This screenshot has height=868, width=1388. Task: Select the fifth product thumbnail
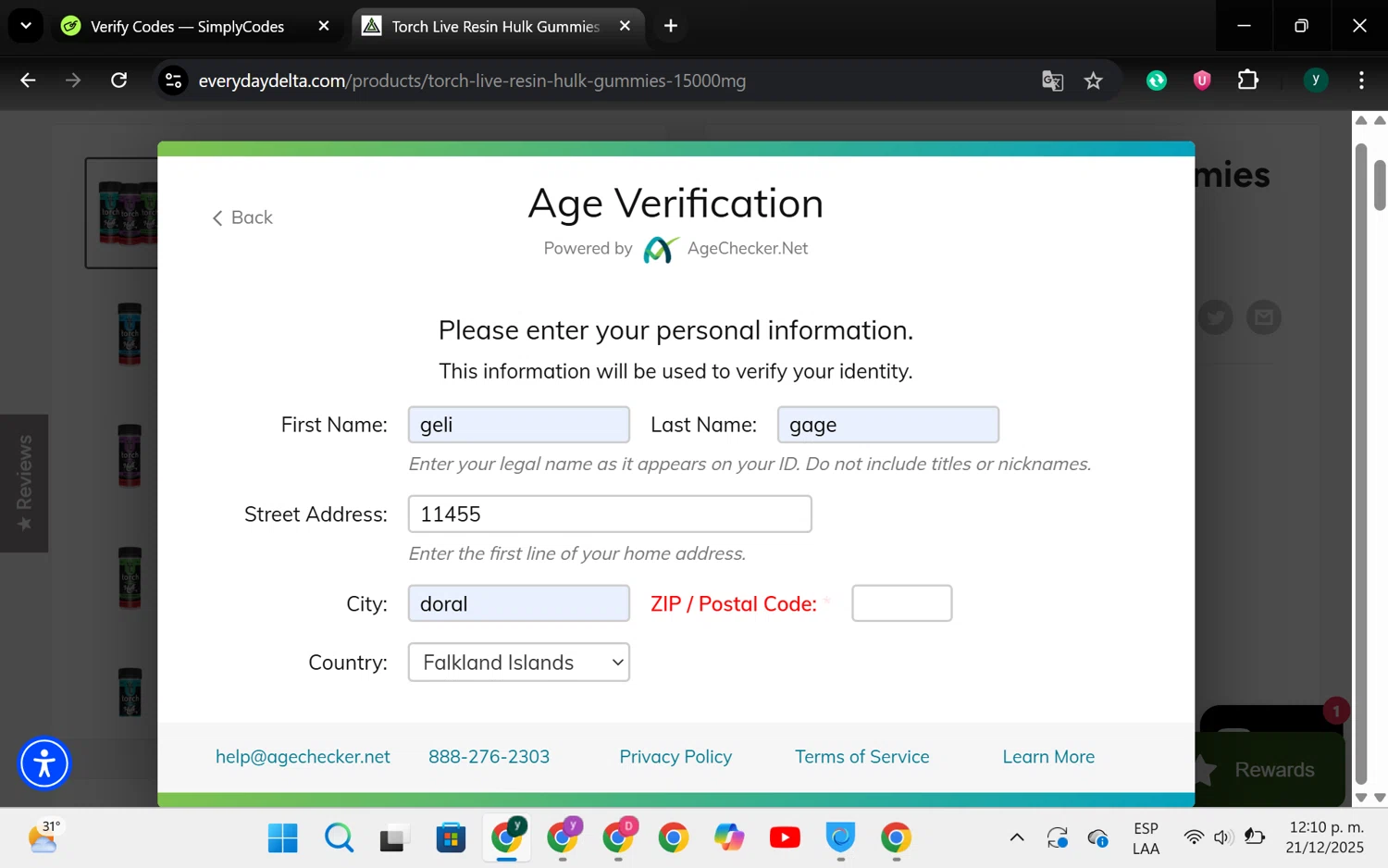coord(130,691)
